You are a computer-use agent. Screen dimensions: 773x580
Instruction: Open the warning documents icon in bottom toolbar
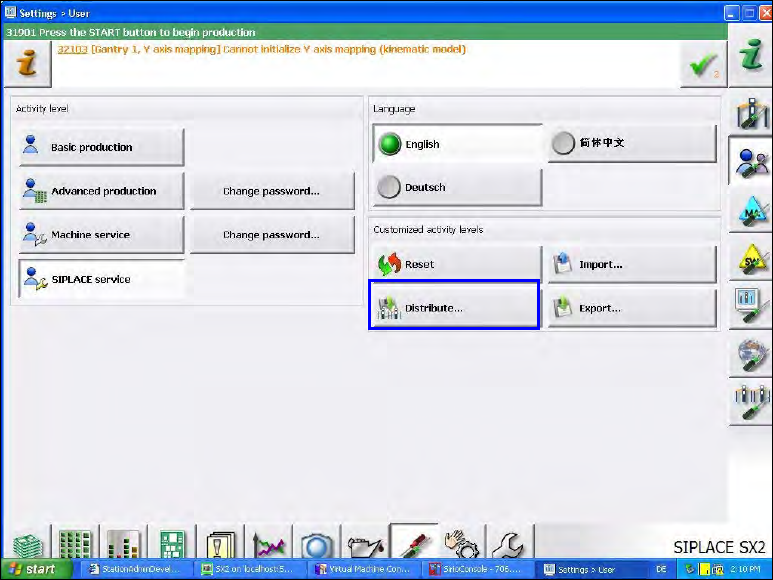tap(220, 543)
